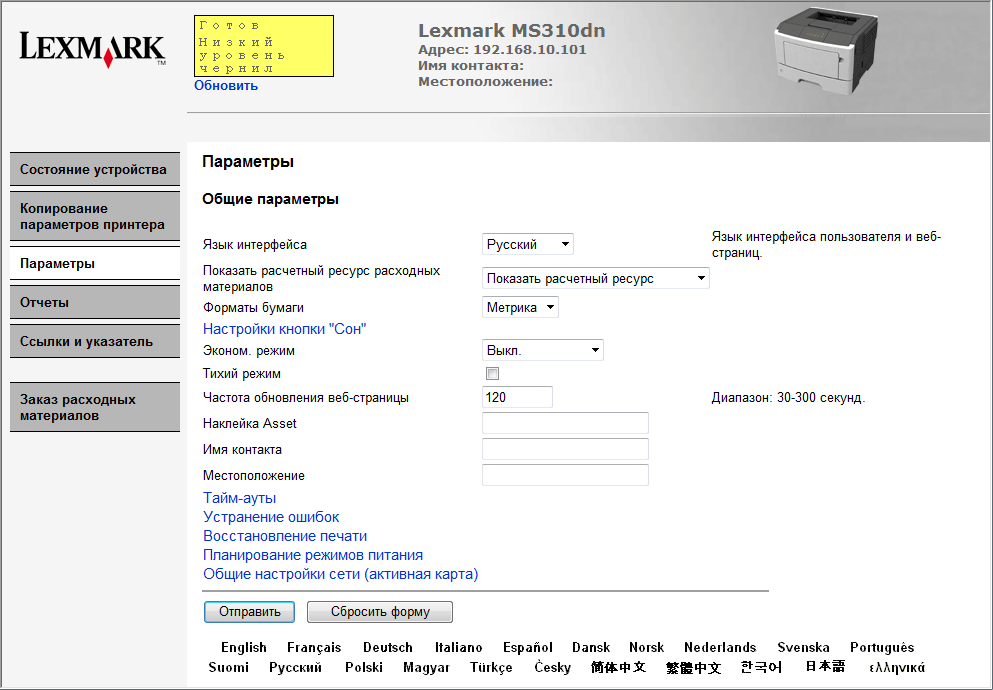Open the Устранение ошибок link

(x=271, y=517)
